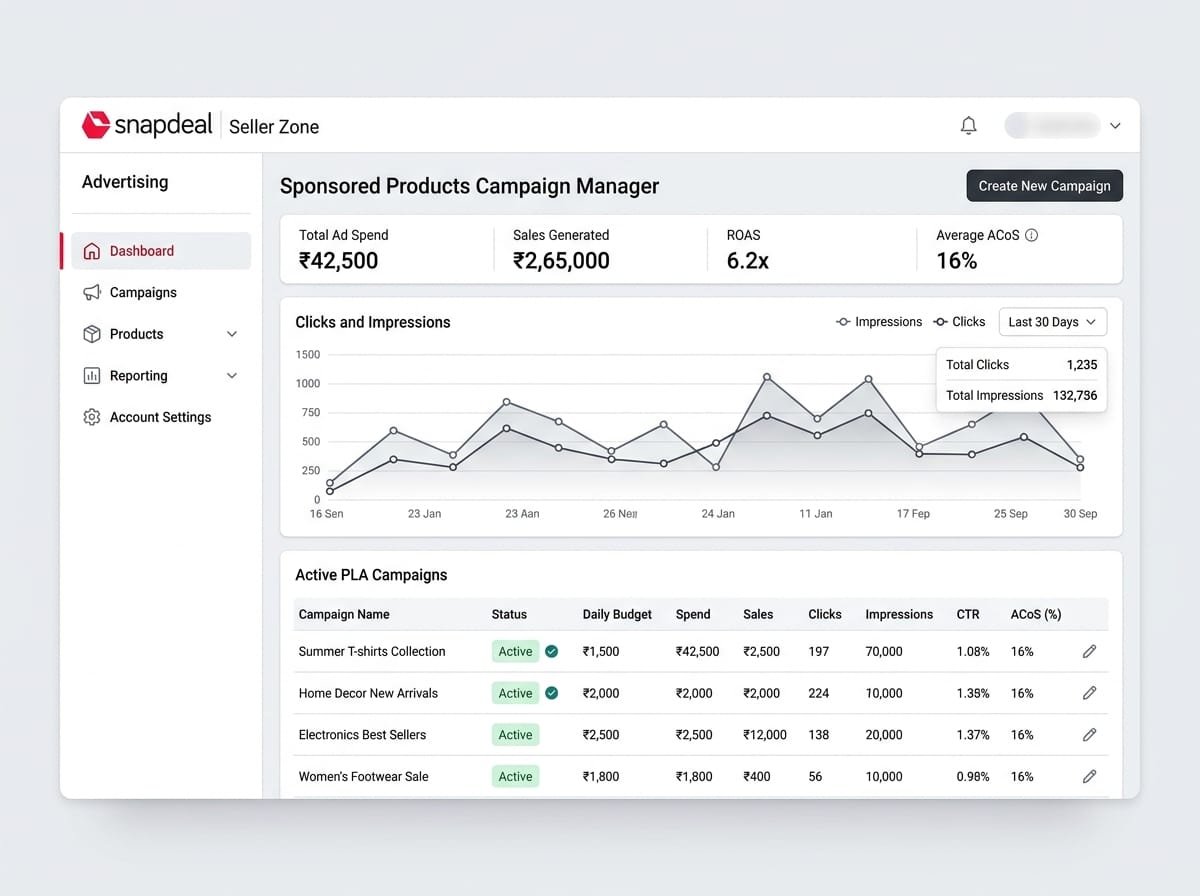
Task: Open the notifications bell
Action: click(x=968, y=125)
